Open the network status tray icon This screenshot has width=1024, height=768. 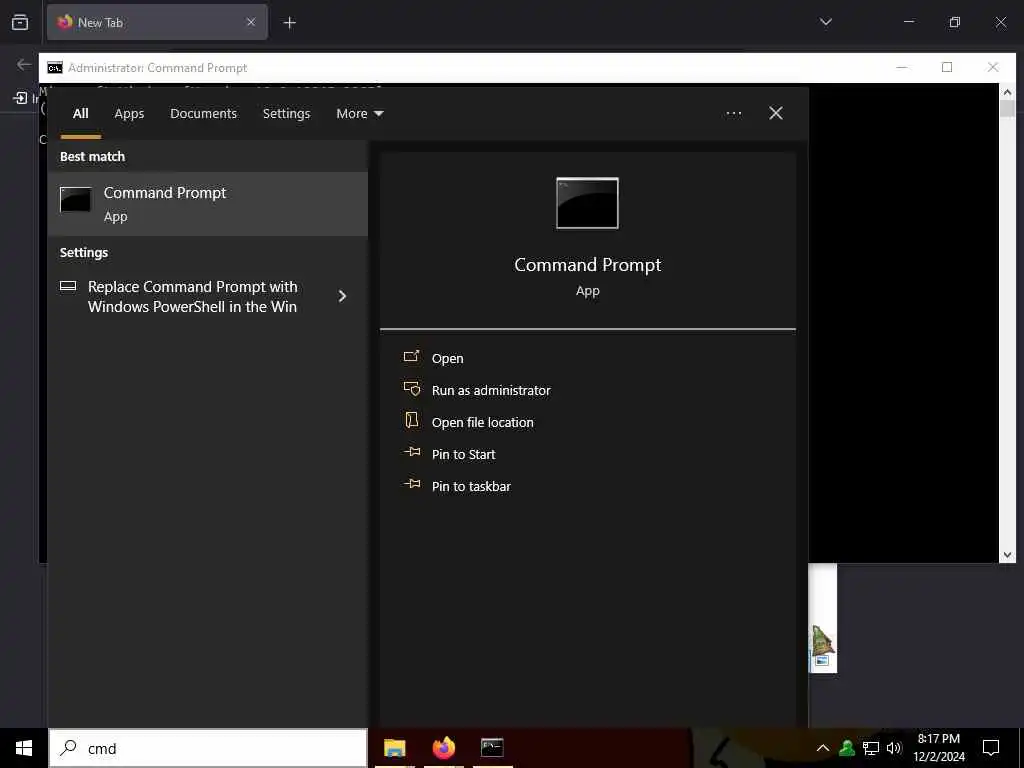(x=871, y=748)
